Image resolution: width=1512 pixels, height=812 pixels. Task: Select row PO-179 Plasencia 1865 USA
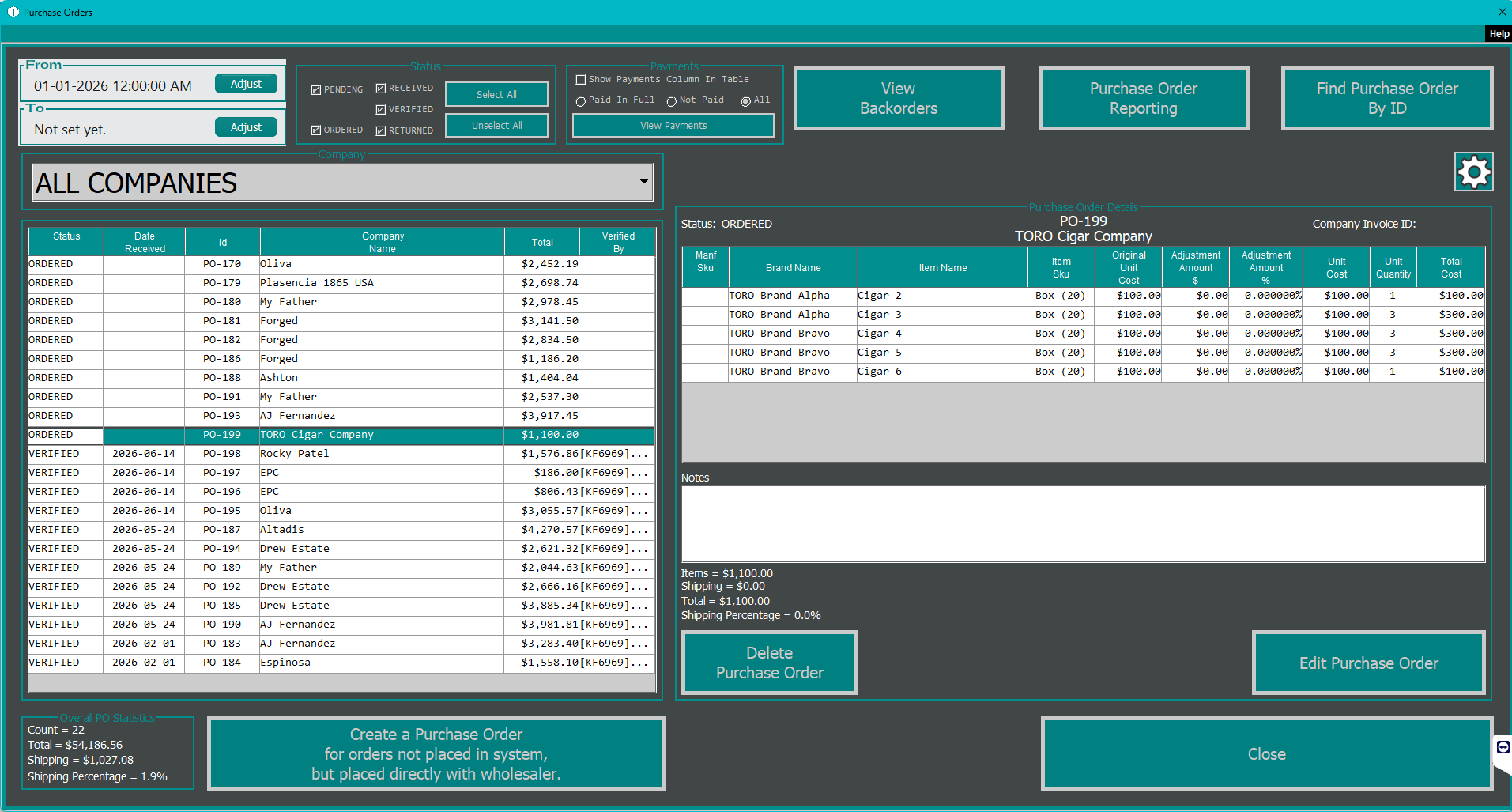341,283
